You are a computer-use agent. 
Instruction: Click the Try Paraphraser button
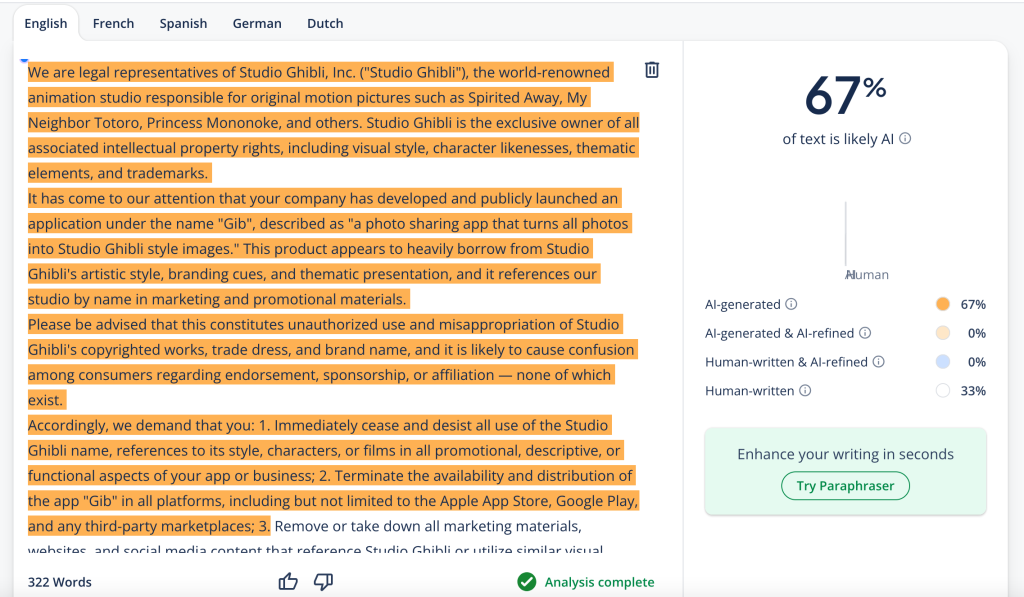845,486
